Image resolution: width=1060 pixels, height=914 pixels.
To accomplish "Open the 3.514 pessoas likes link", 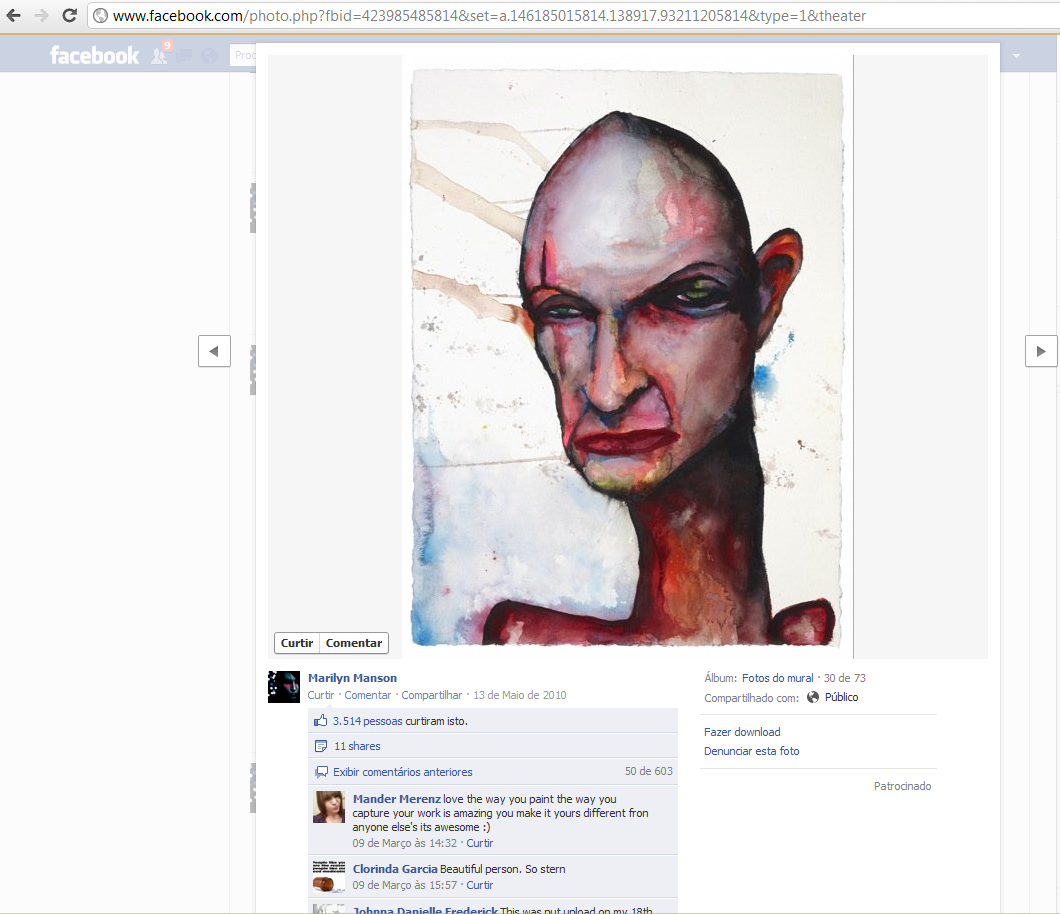I will pyautogui.click(x=367, y=721).
